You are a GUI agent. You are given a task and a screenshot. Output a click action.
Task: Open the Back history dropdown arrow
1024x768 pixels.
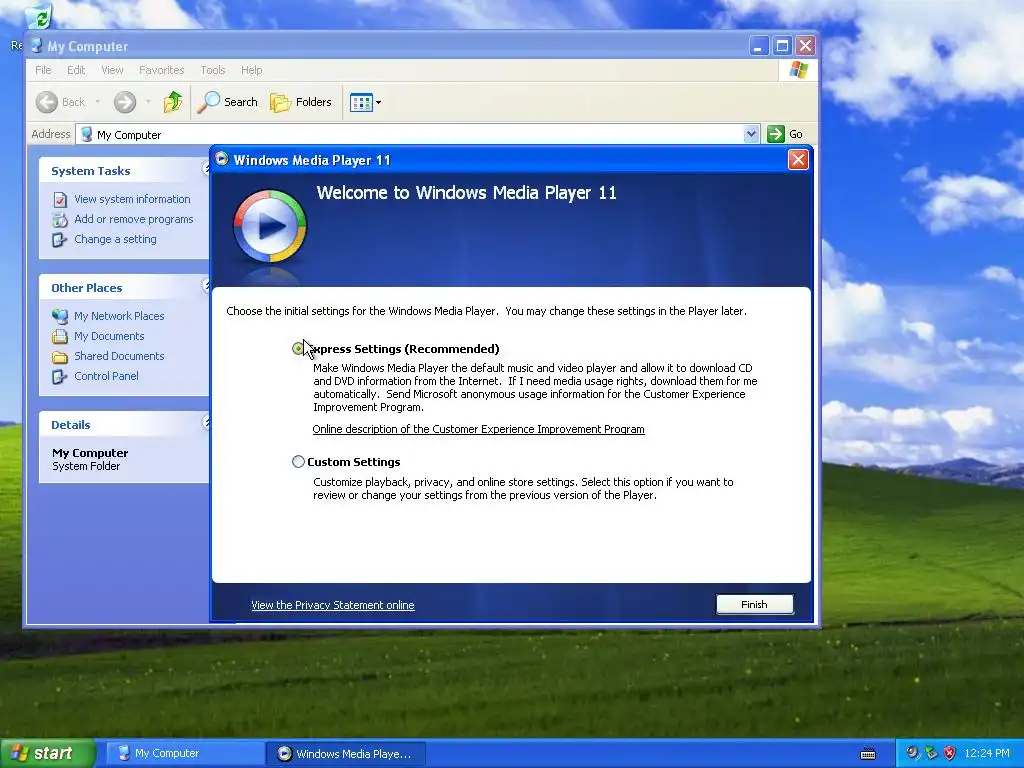(x=98, y=102)
